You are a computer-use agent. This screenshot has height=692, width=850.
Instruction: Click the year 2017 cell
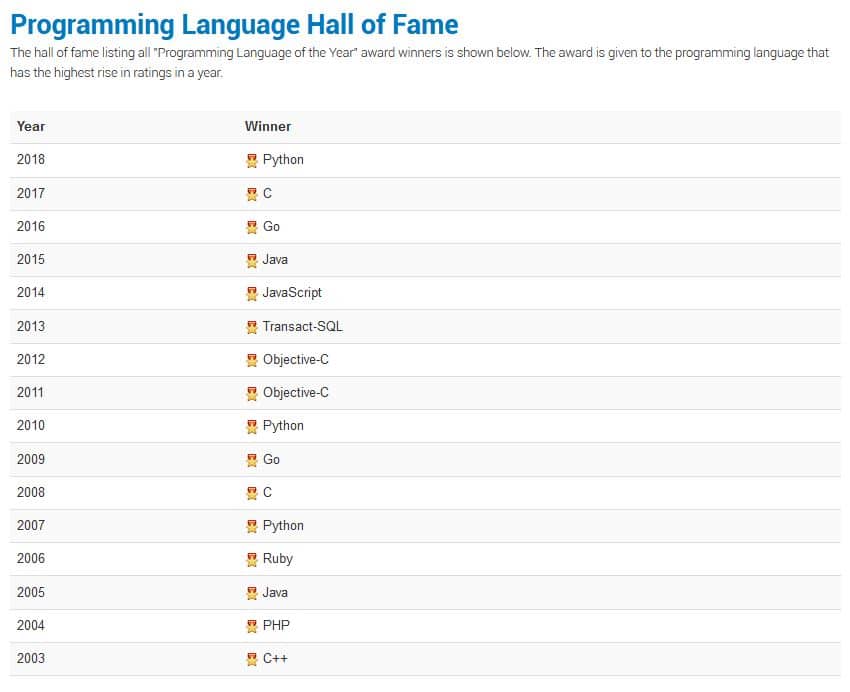click(x=31, y=193)
